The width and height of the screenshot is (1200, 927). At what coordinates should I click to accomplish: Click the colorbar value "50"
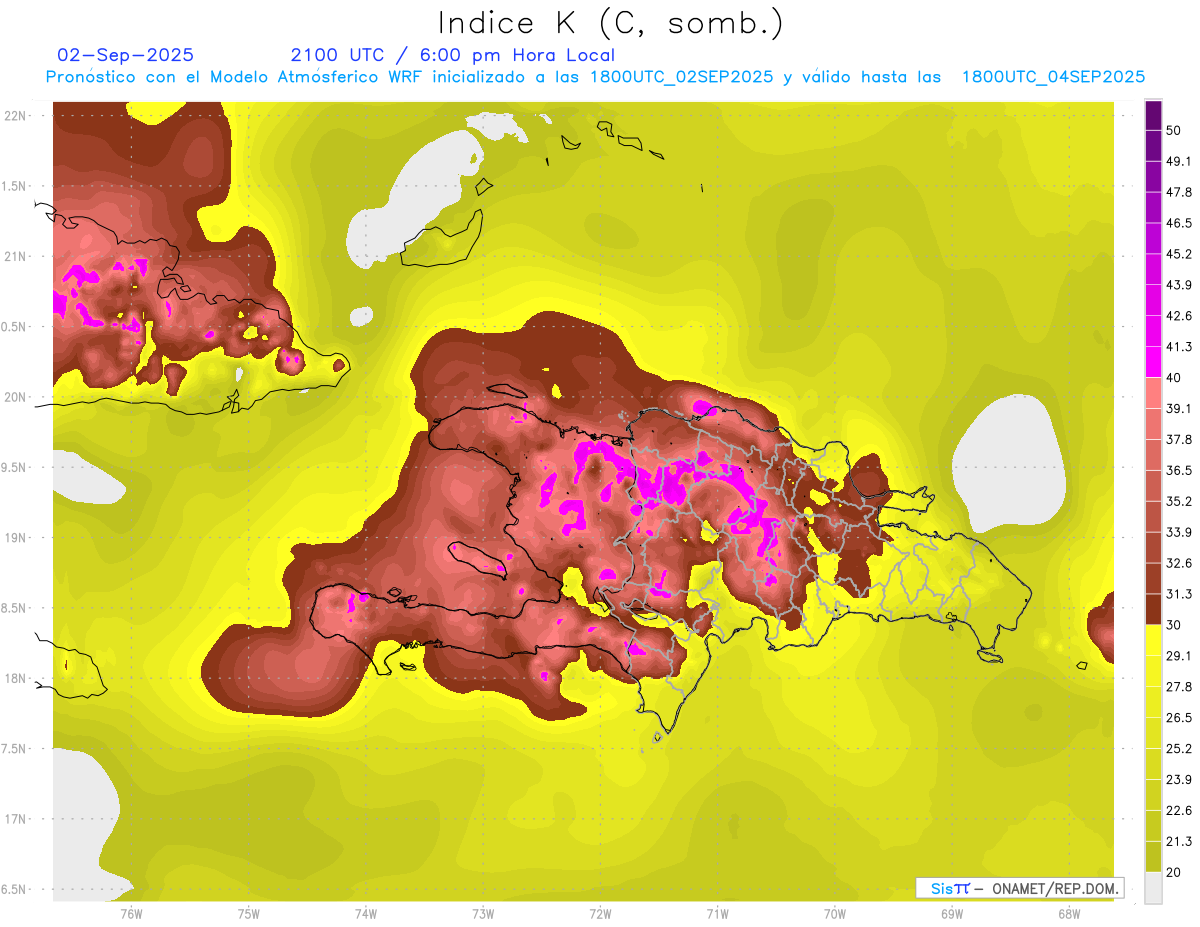pyautogui.click(x=1175, y=130)
